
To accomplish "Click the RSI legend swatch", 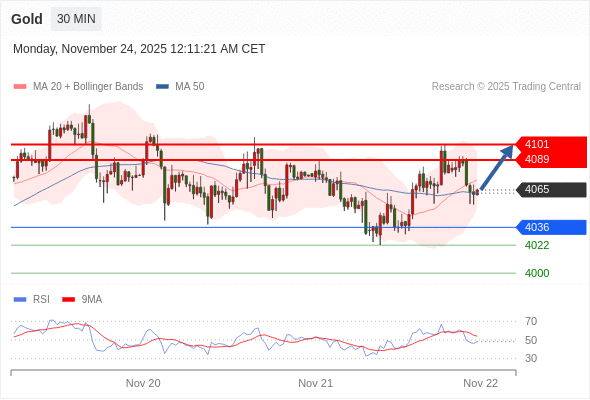I will pos(20,300).
